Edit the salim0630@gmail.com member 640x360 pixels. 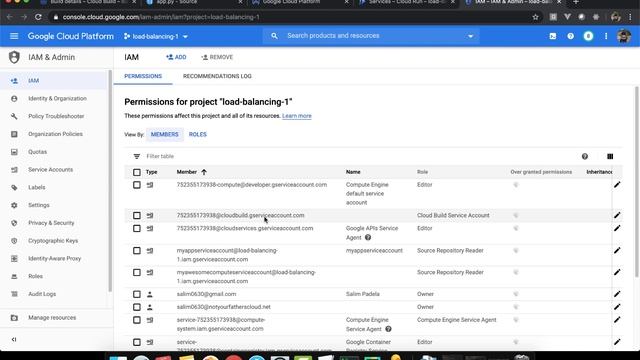(617, 294)
